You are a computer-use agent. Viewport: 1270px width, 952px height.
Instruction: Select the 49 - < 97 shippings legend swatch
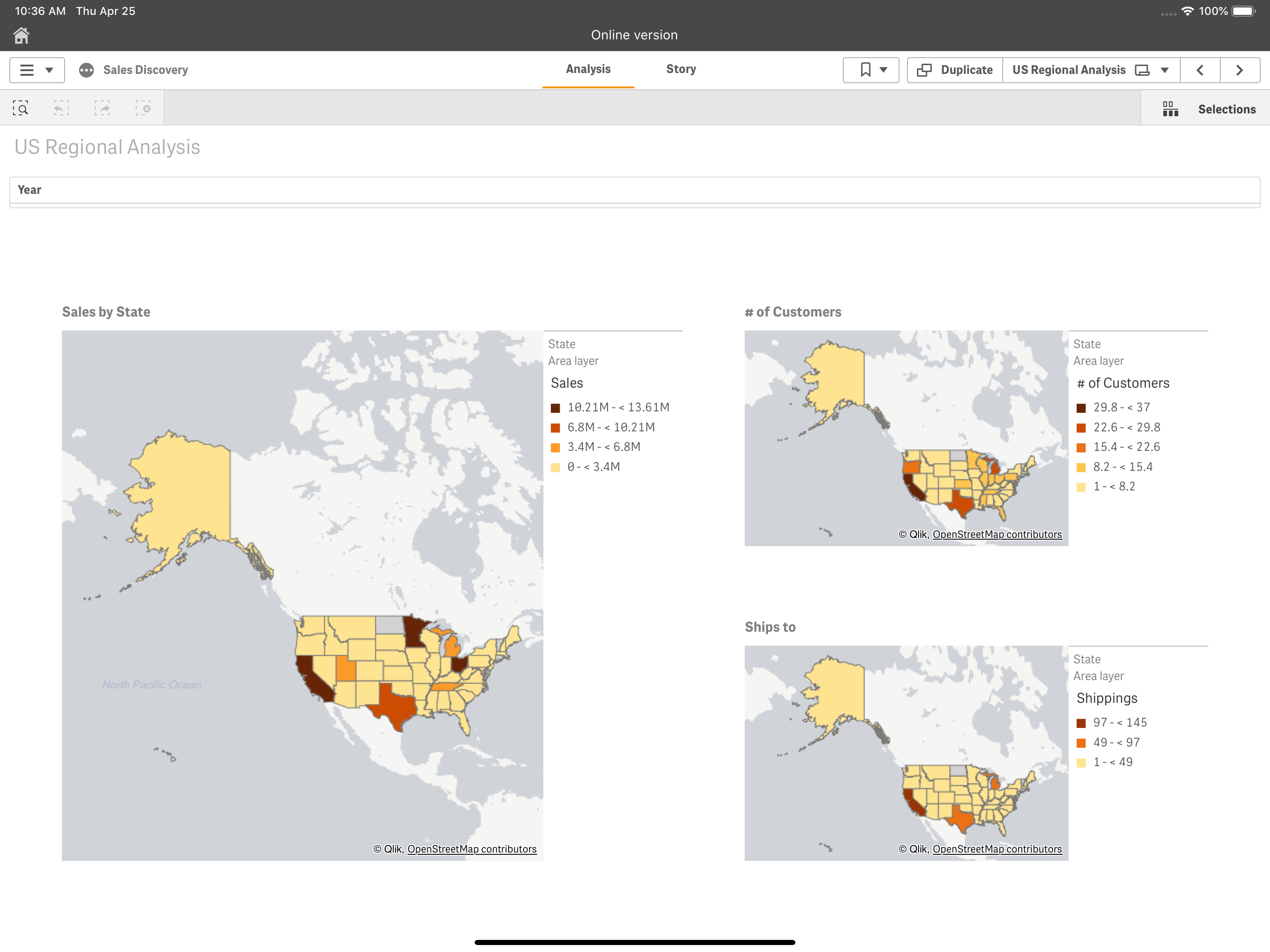[x=1081, y=743]
